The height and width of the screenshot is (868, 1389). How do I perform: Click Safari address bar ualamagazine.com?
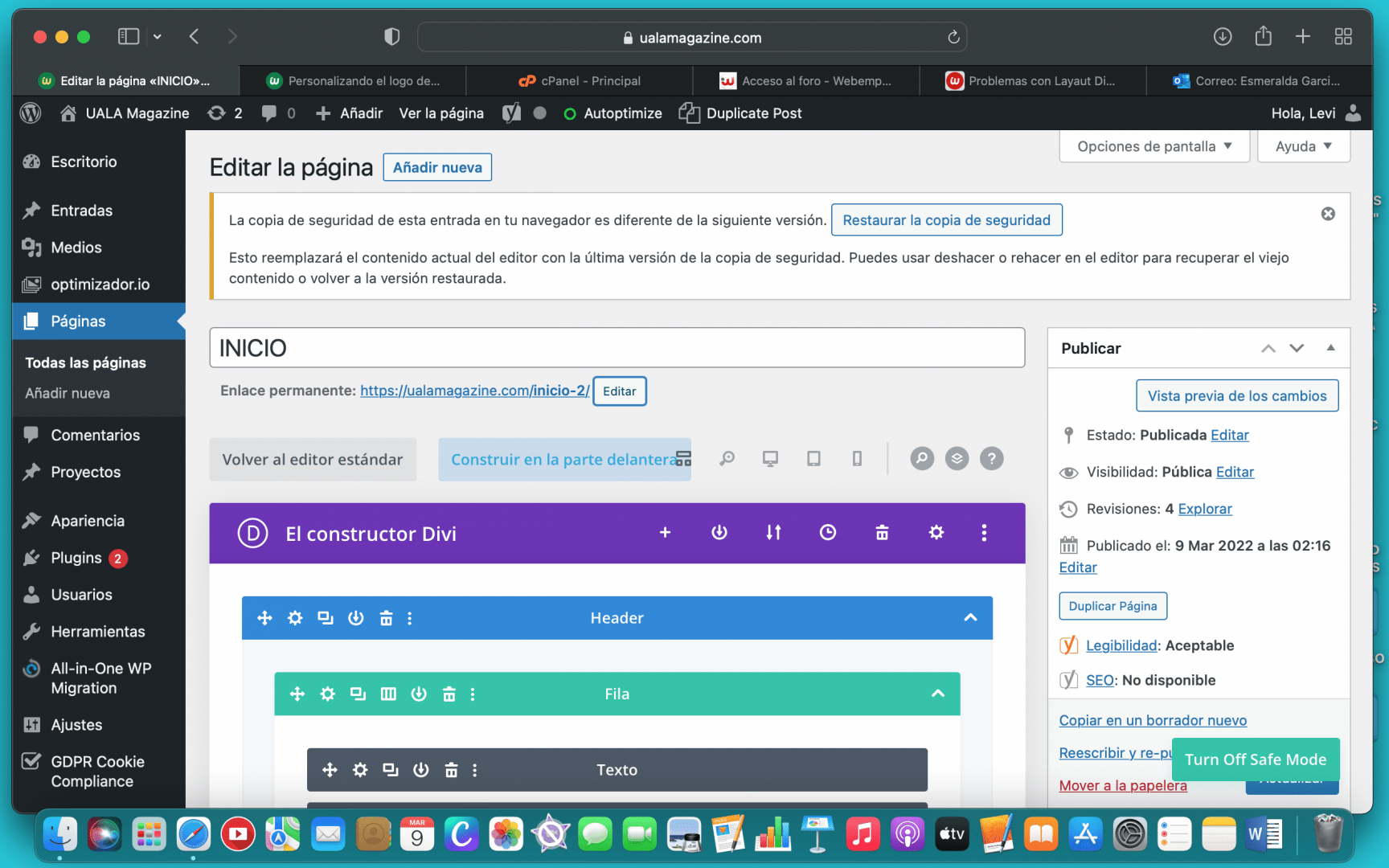click(x=691, y=37)
